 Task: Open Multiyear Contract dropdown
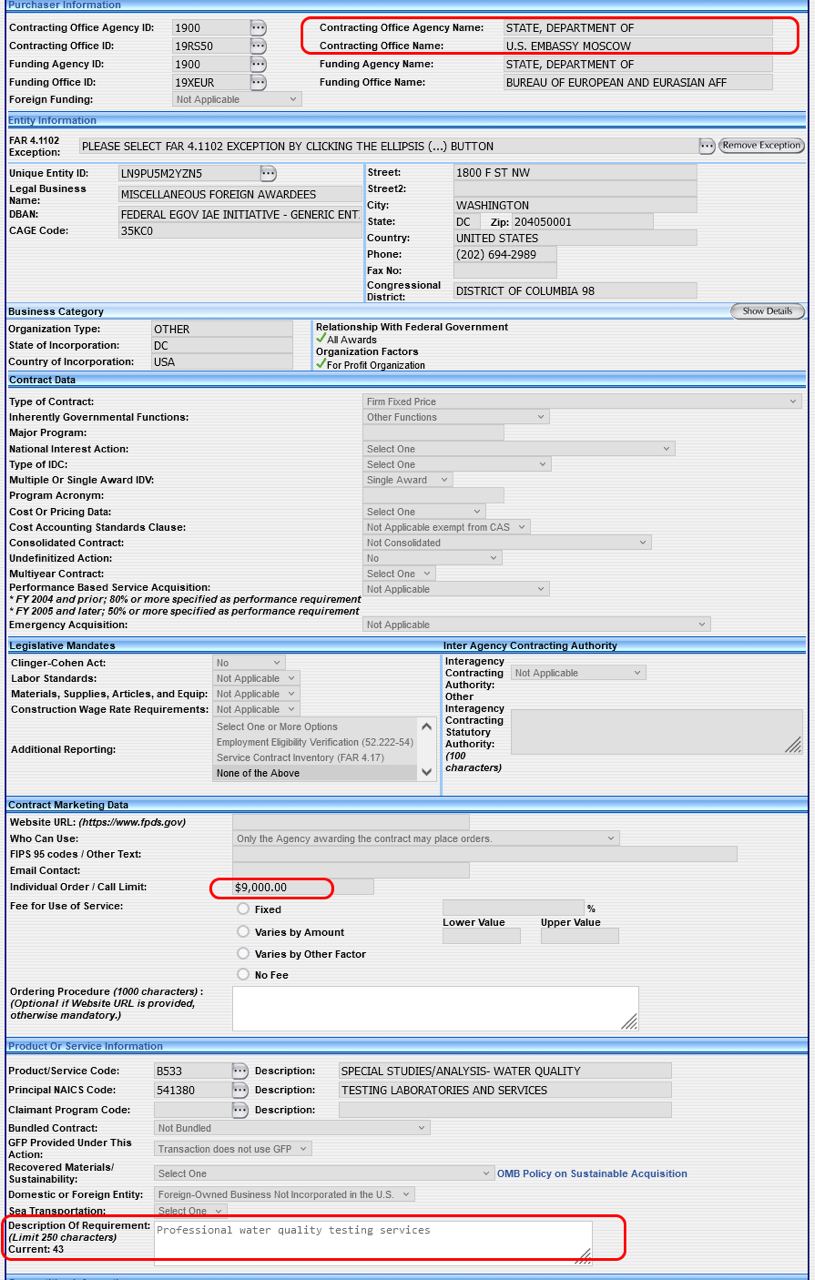[399, 574]
